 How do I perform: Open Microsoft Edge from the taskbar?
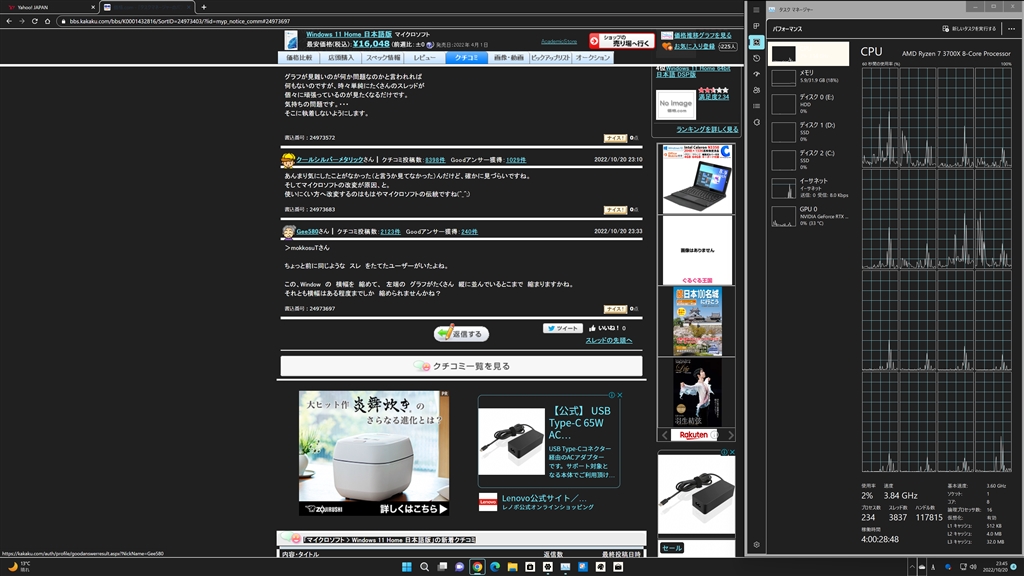[x=495, y=567]
